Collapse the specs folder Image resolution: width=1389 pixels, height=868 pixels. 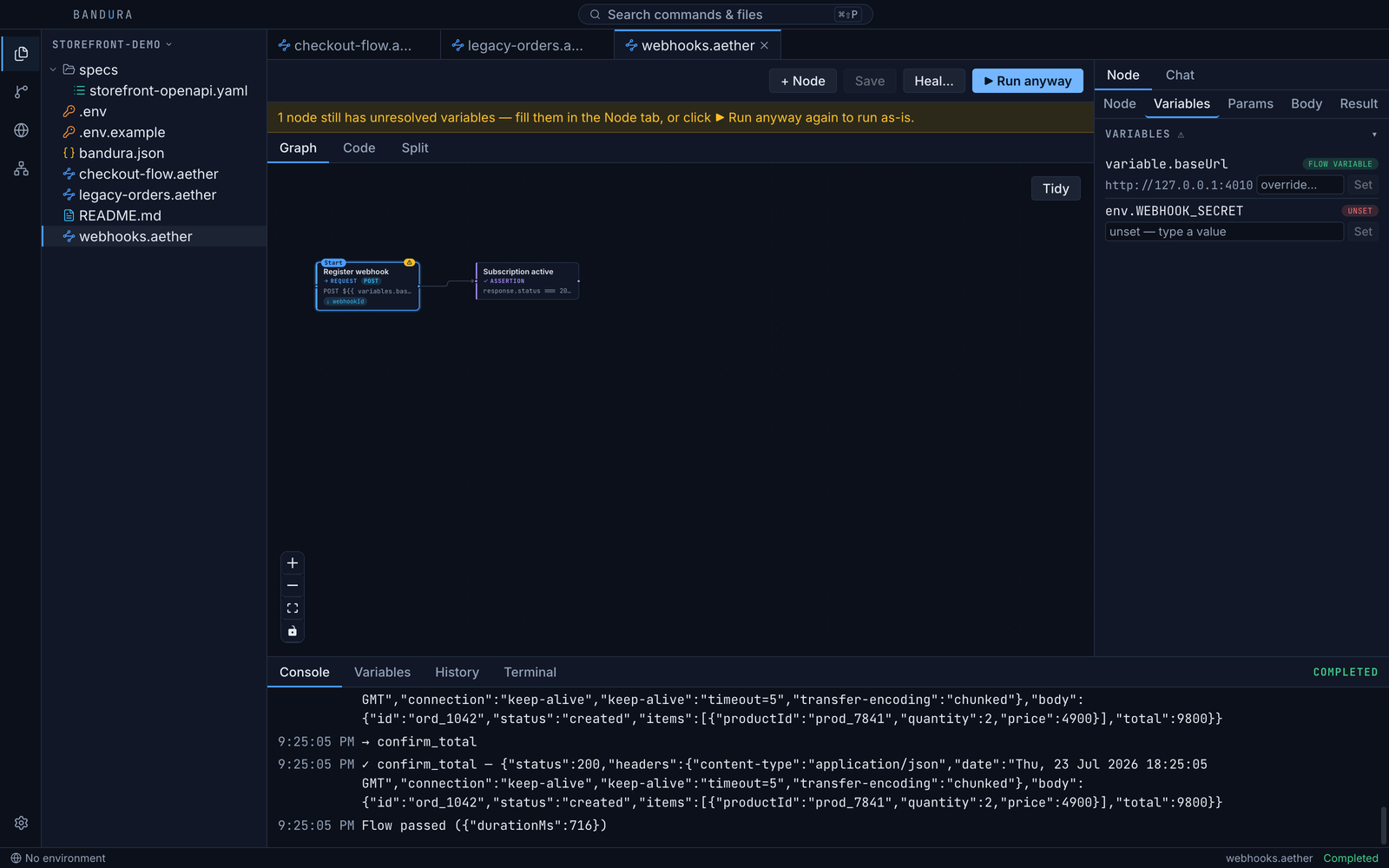point(53,69)
